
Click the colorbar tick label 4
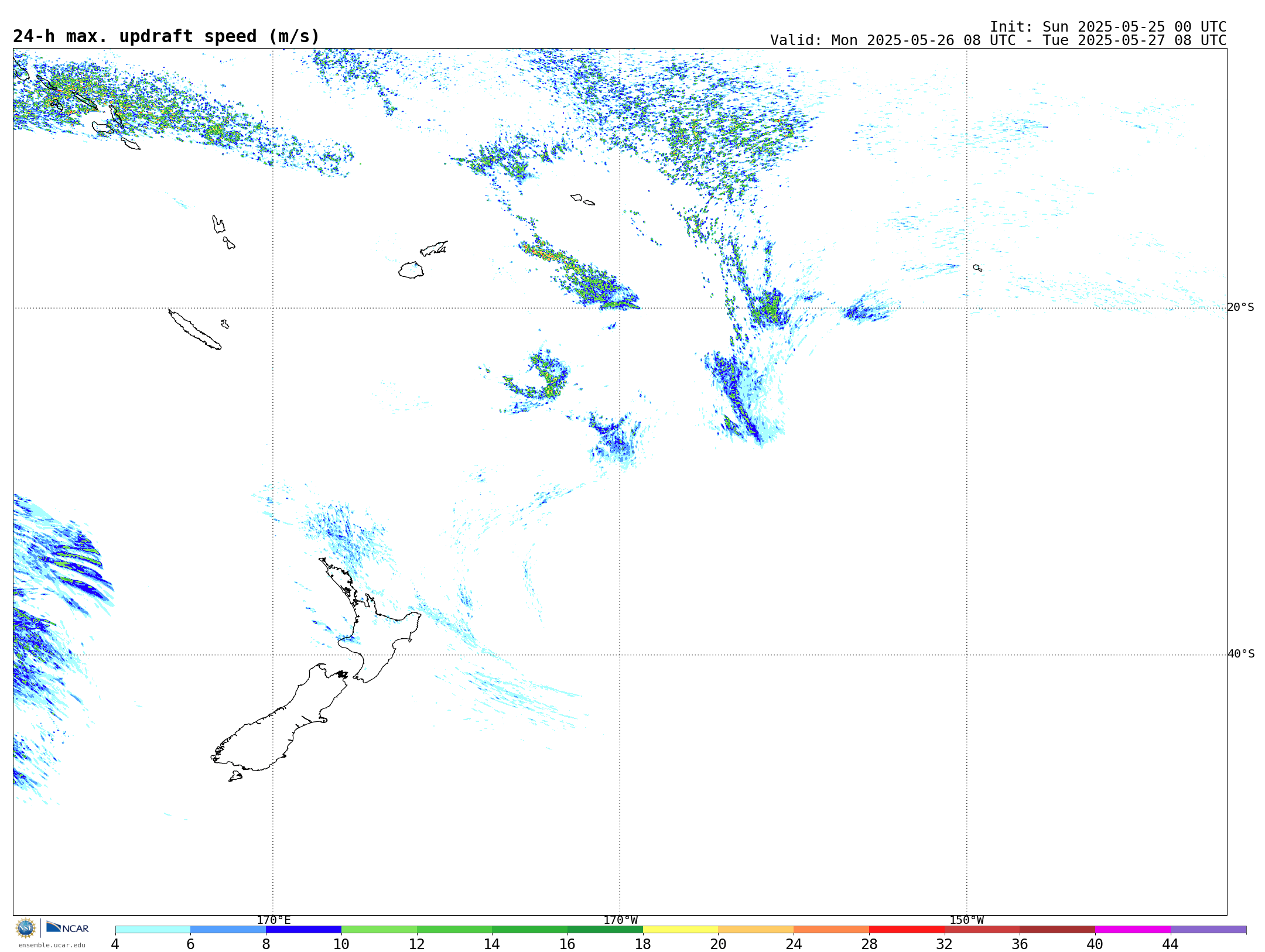(115, 944)
